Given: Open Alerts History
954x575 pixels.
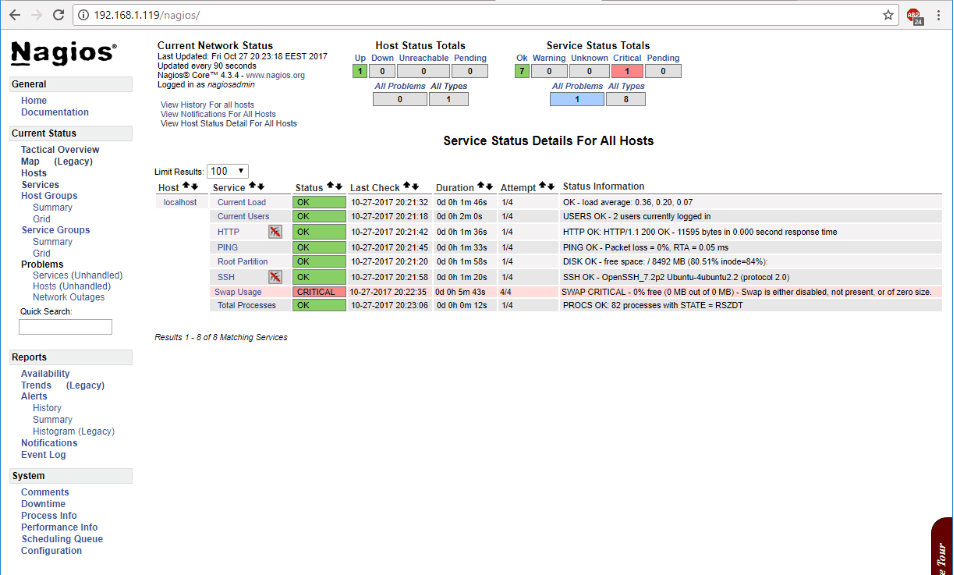Looking at the screenshot, I should click(x=47, y=408).
